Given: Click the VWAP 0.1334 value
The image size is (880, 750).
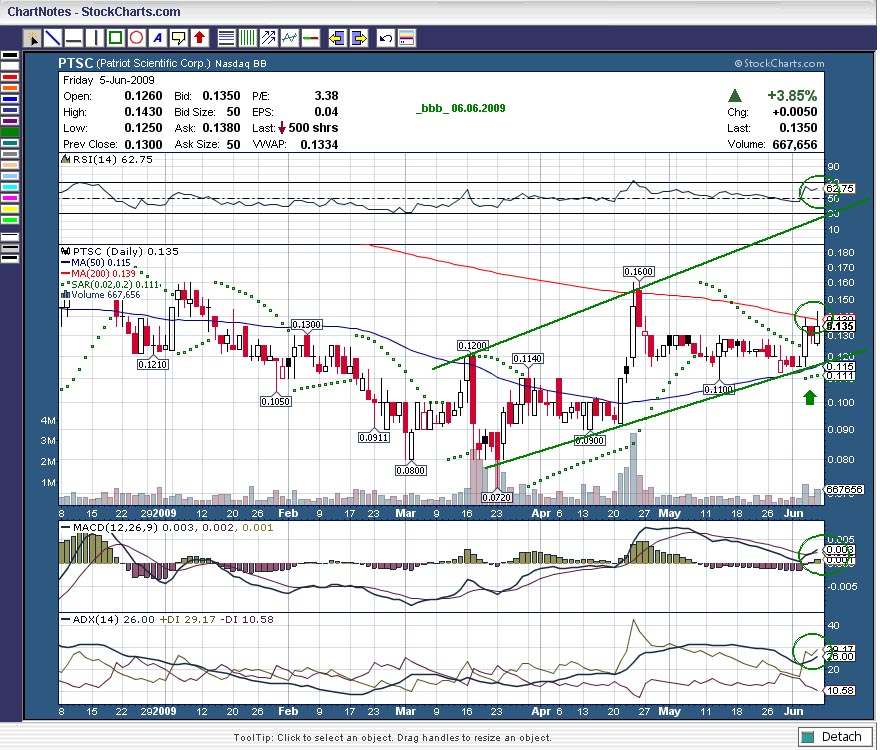Looking at the screenshot, I should pos(319,144).
